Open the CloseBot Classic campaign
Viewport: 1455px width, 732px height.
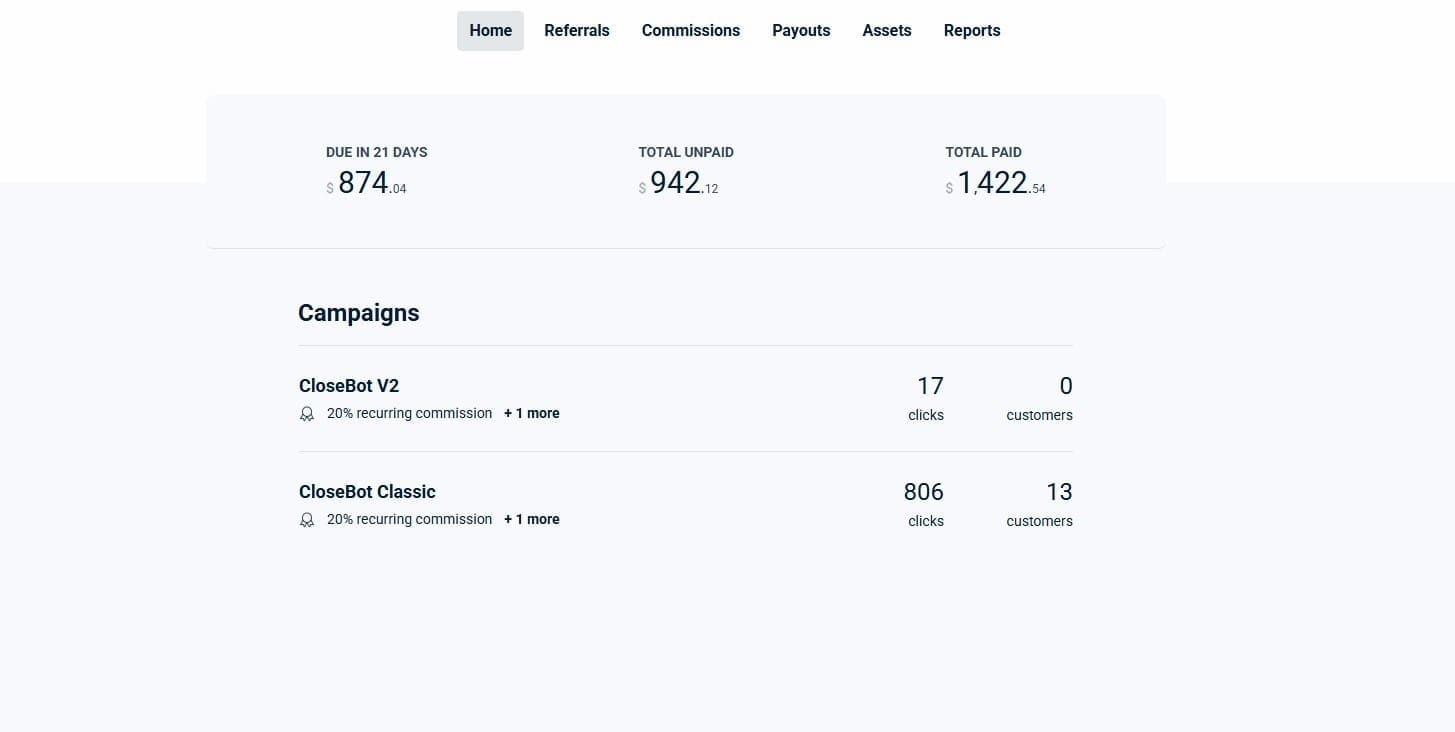coord(367,492)
